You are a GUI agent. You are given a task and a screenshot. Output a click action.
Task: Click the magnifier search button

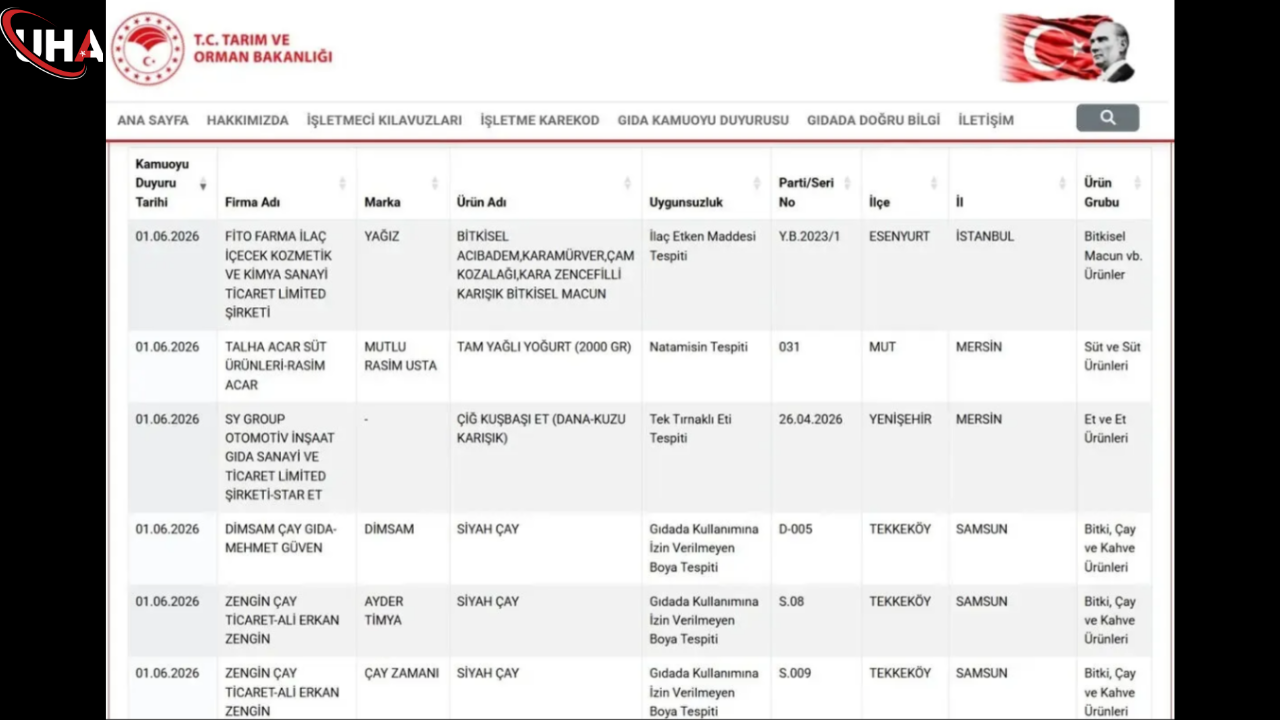(1107, 118)
